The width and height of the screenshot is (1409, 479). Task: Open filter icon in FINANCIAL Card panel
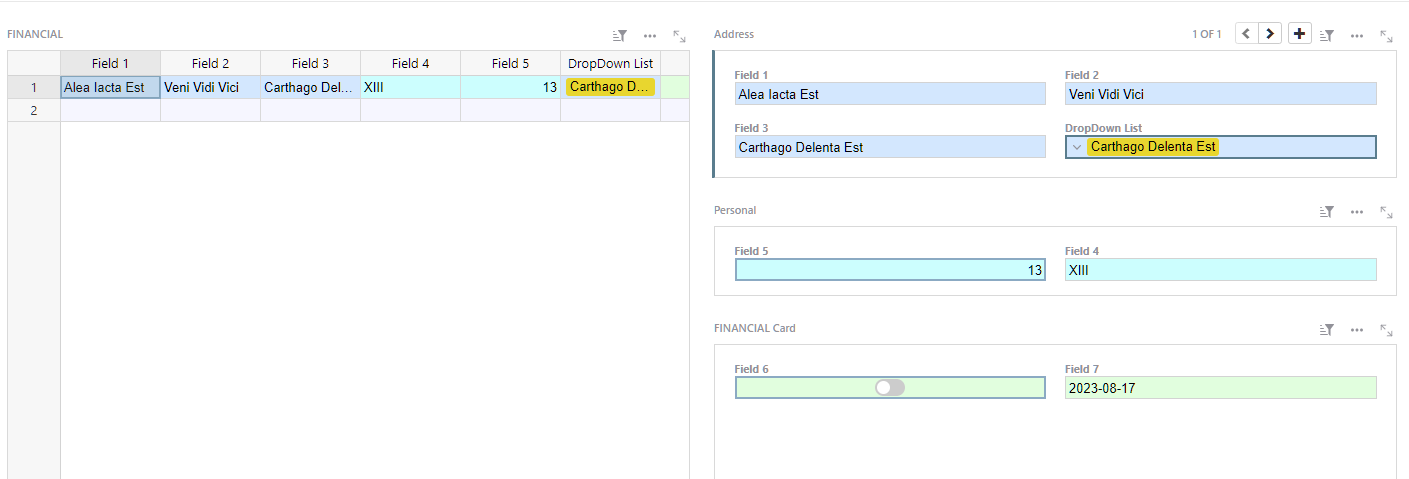coord(1327,329)
